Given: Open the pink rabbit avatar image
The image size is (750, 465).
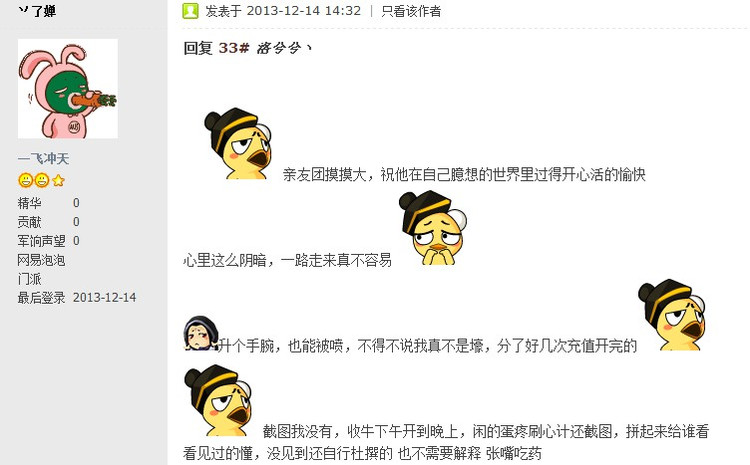Looking at the screenshot, I should pos(67,89).
